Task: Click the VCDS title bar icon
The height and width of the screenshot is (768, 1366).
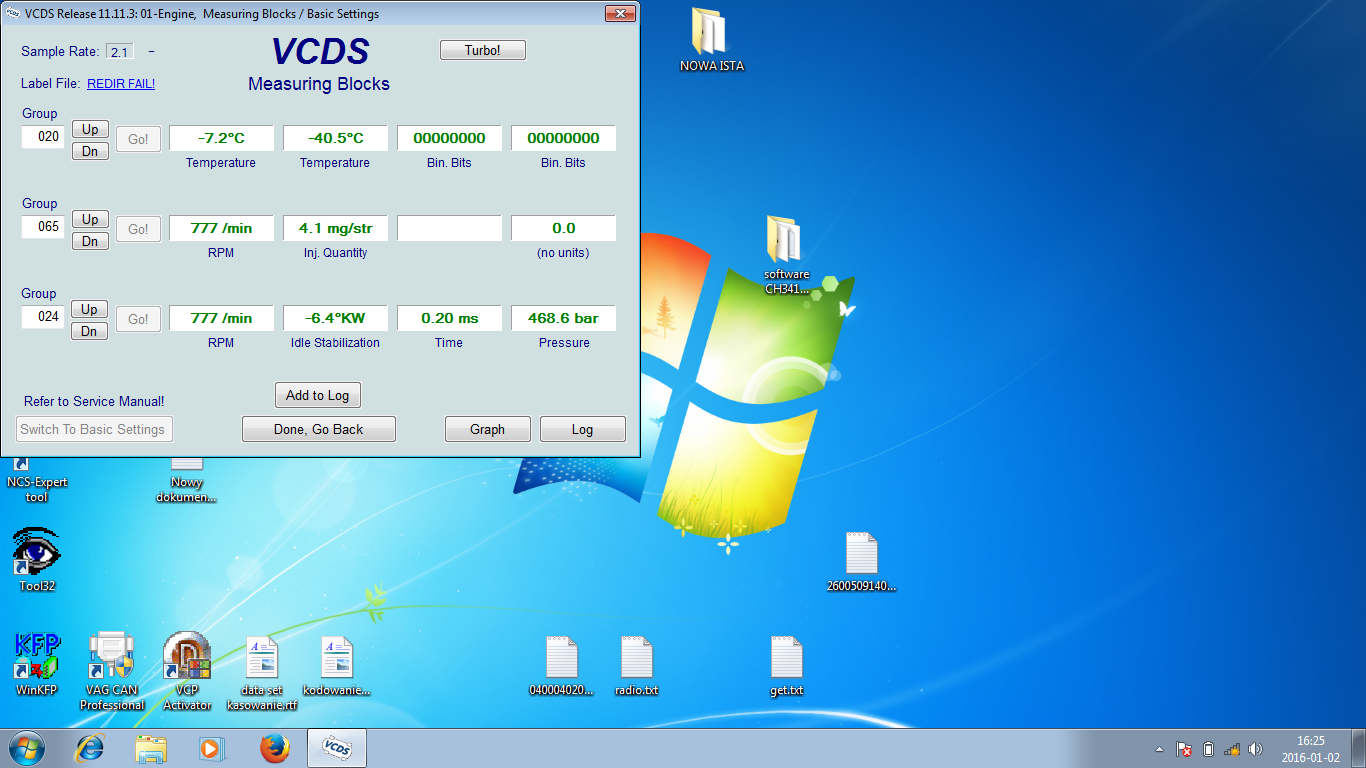Action: 13,14
